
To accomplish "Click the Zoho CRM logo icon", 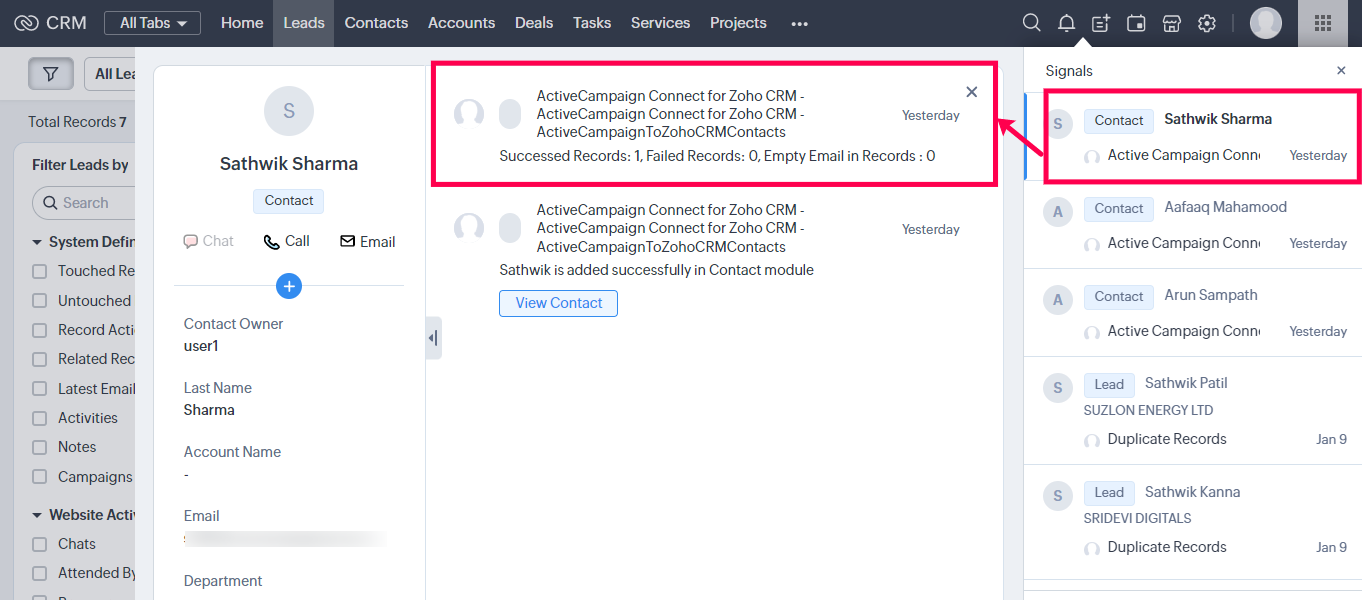I will (27, 23).
